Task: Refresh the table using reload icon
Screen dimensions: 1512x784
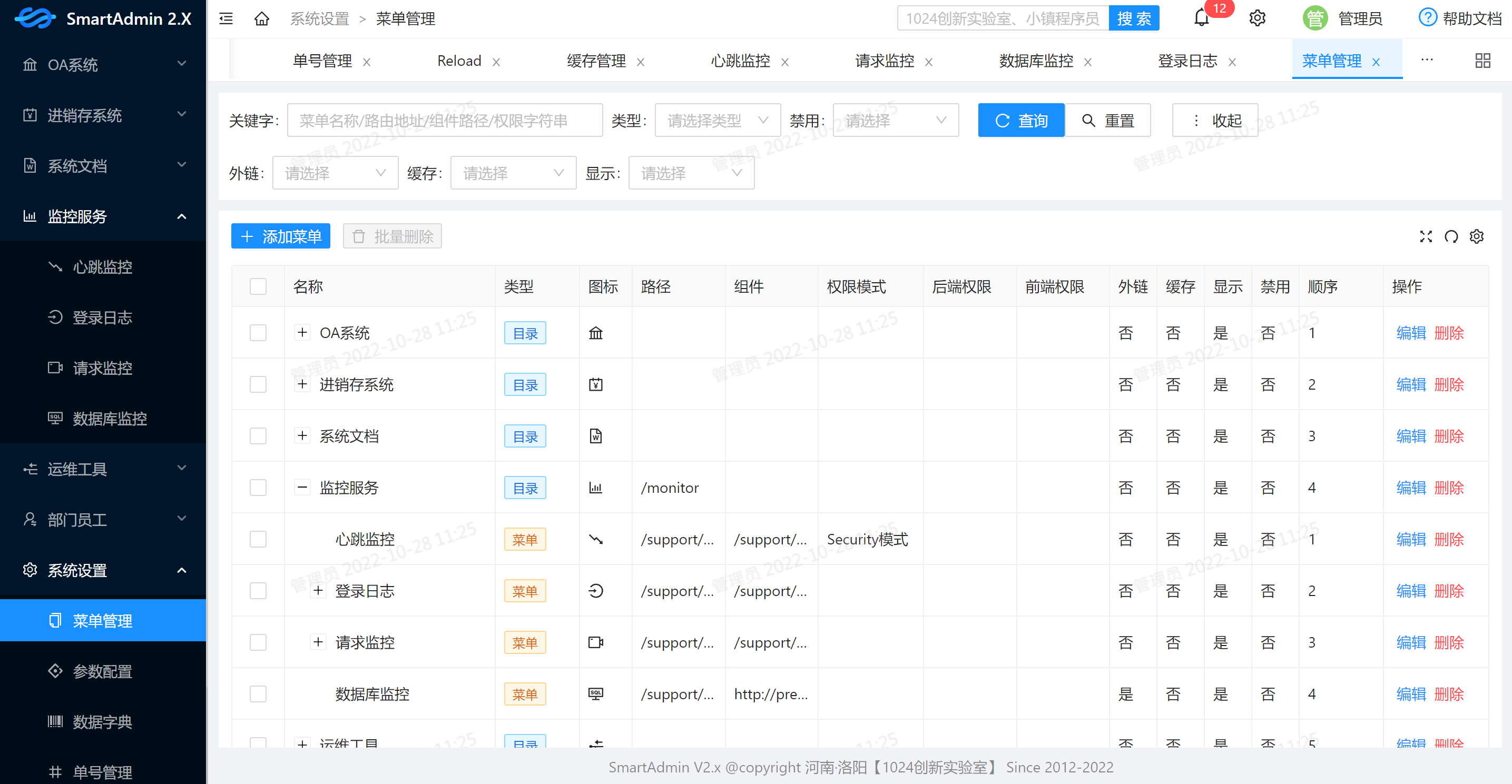Action: (1451, 236)
